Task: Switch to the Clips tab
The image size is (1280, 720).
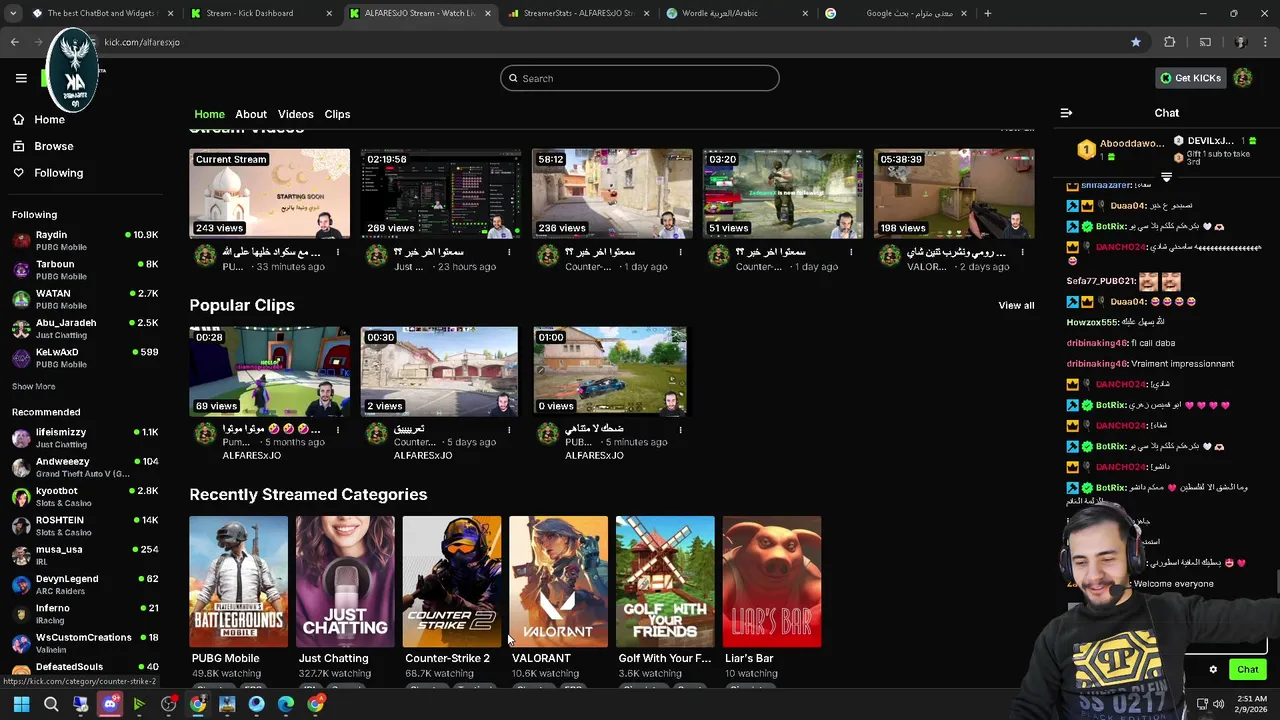Action: pos(337,114)
